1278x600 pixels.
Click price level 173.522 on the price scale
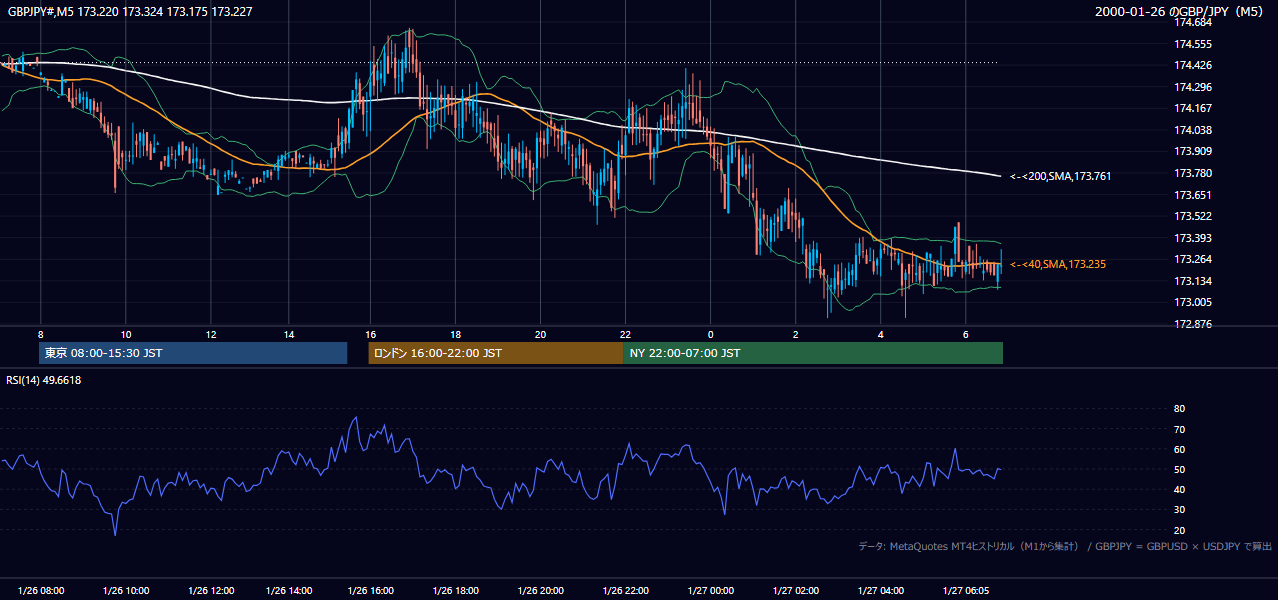[x=1193, y=216]
